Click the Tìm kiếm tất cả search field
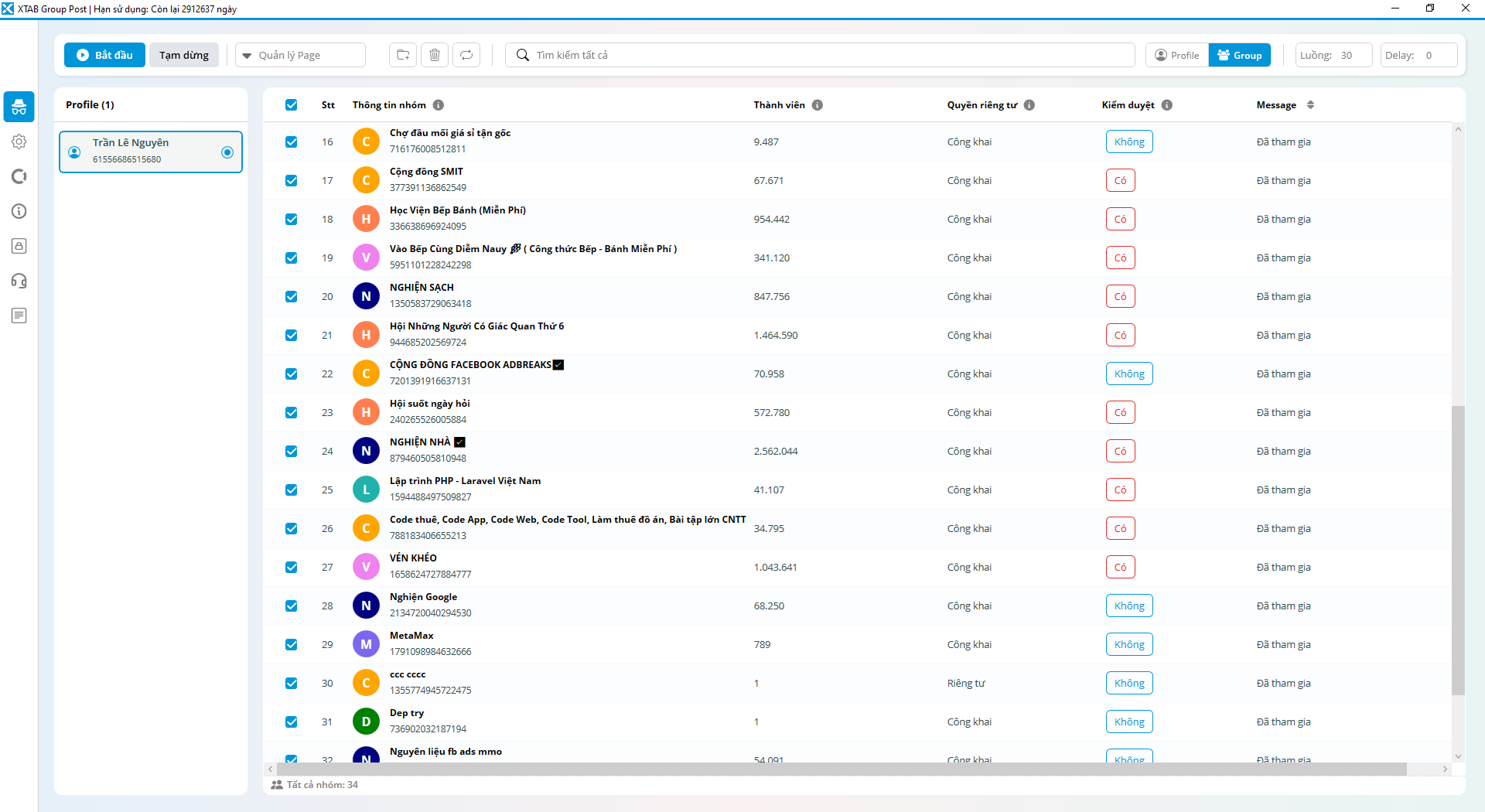Screen dimensions: 1485x812 coord(820,55)
